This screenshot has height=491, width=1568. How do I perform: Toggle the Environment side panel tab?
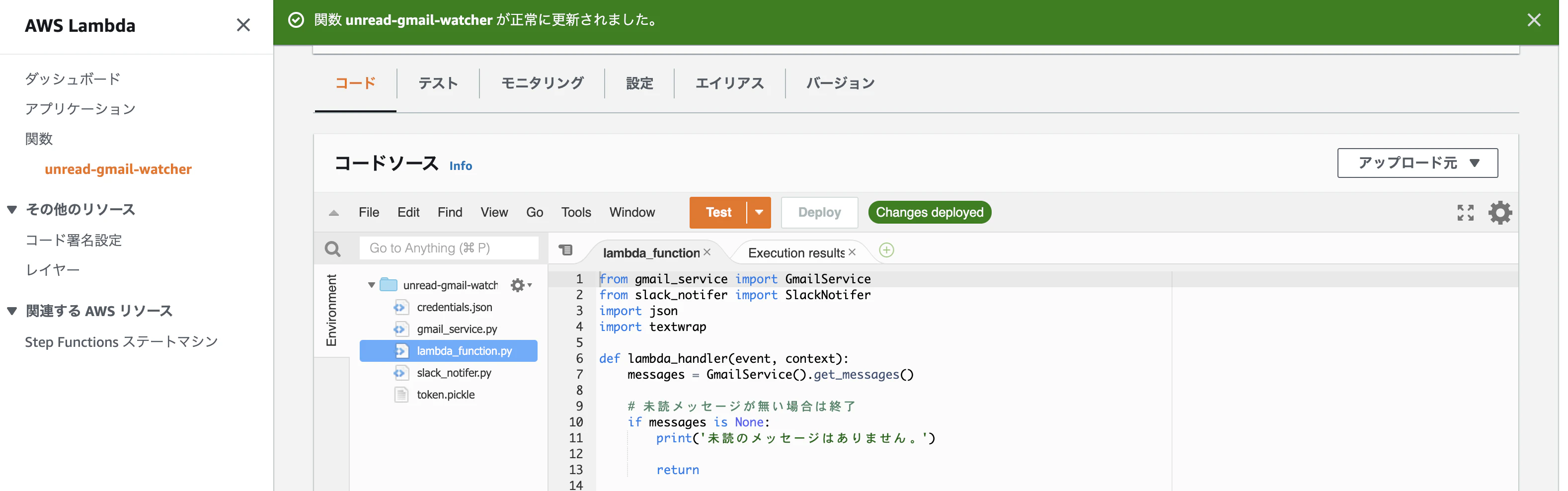tap(332, 311)
